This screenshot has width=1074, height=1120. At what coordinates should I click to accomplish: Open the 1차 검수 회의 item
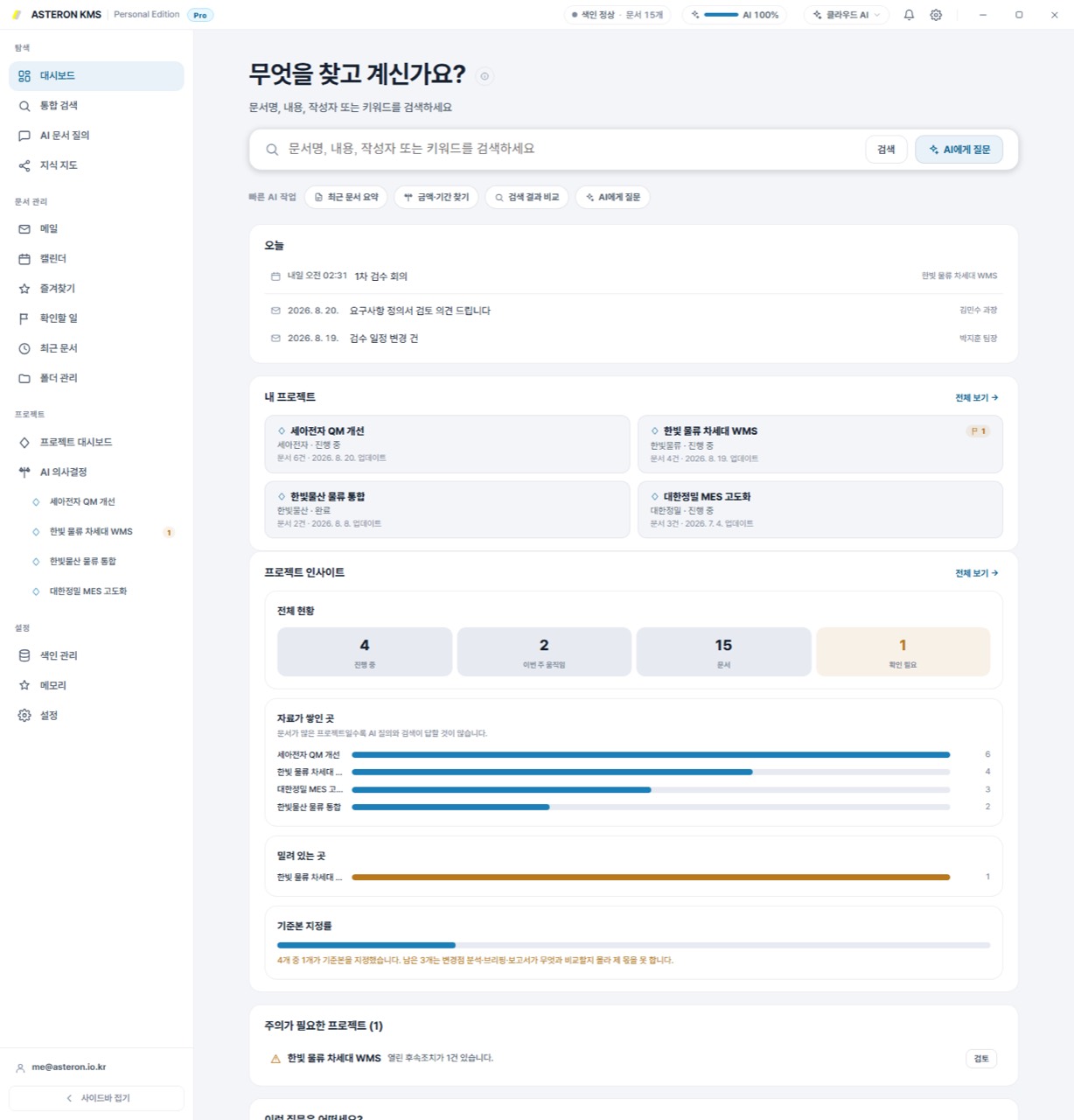point(633,276)
